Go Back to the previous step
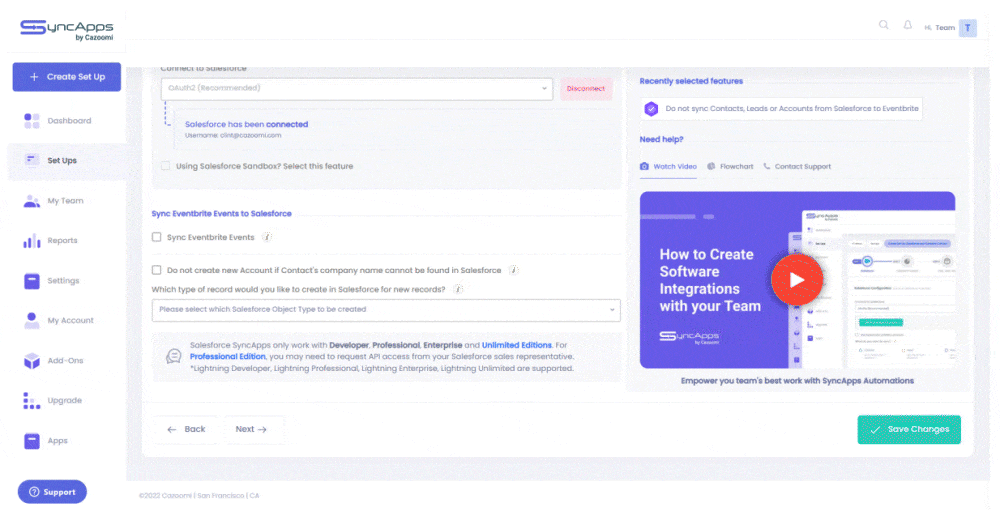Image resolution: width=1000 pixels, height=525 pixels. 186,429
